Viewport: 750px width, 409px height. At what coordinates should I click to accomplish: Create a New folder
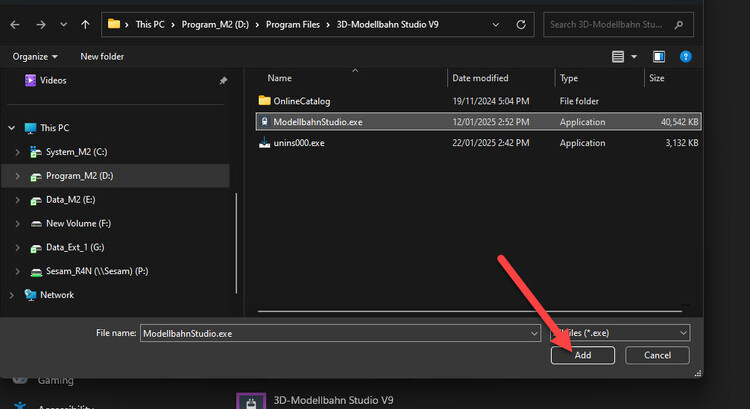tap(102, 56)
